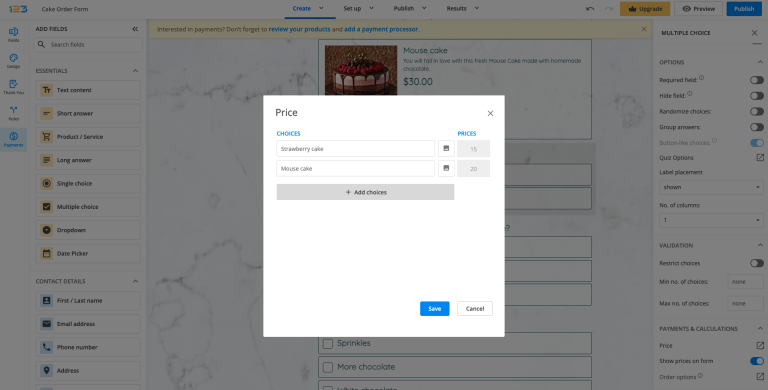Open the No. of columns dropdown
768x390 pixels.
point(711,220)
